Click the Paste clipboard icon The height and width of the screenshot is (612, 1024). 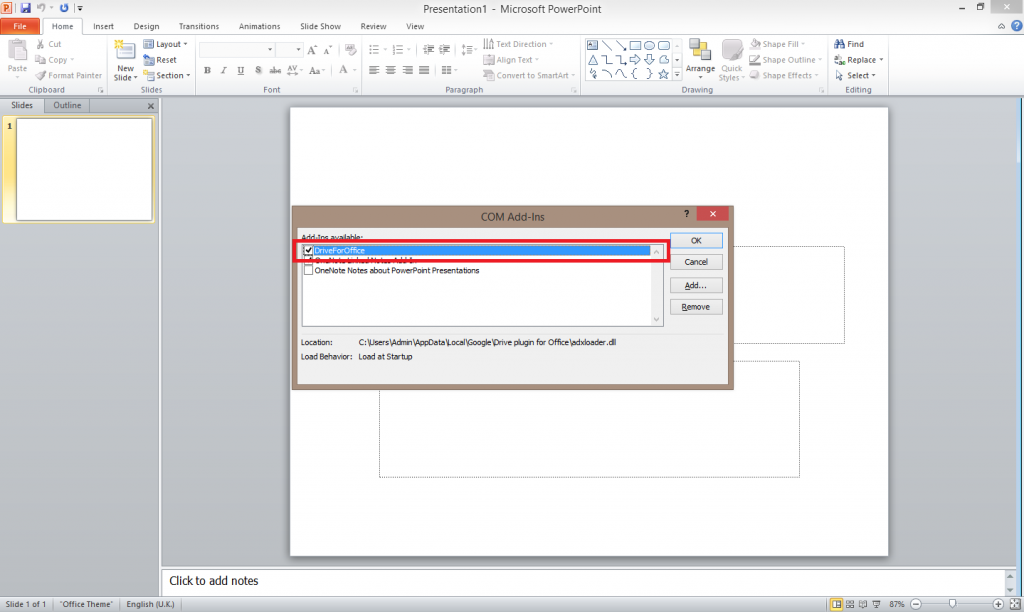pyautogui.click(x=17, y=50)
